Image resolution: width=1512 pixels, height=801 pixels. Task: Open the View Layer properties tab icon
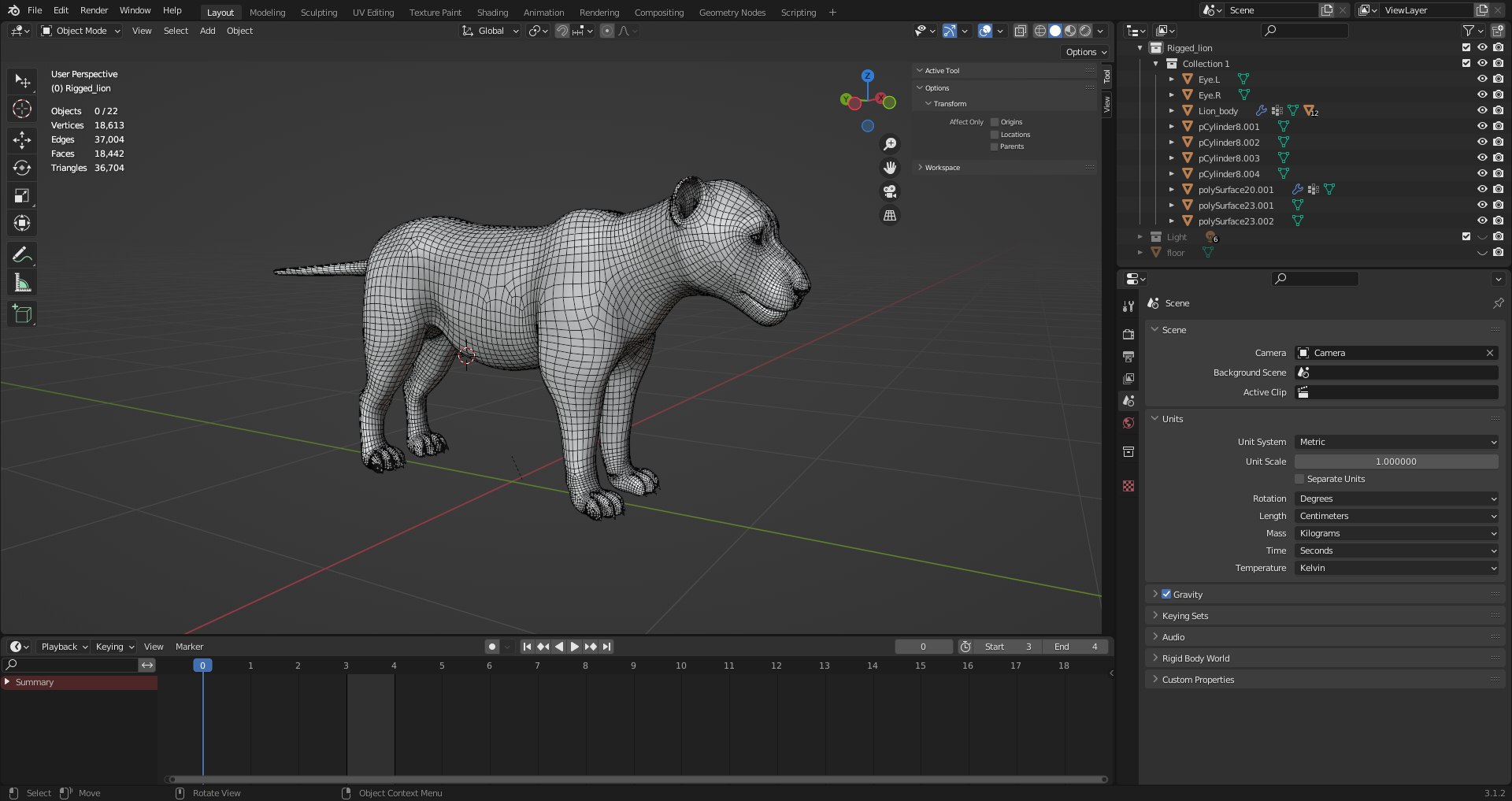(x=1128, y=378)
